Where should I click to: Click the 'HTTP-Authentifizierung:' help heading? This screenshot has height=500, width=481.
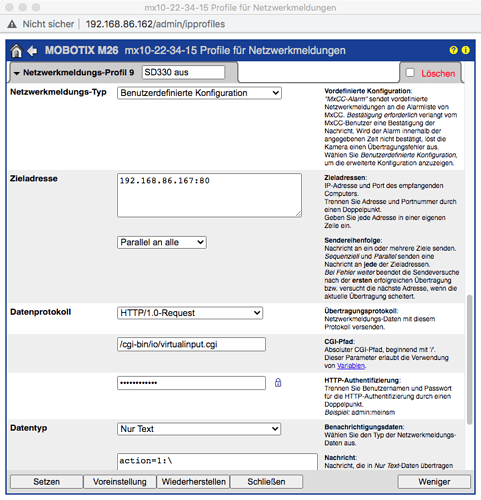click(363, 380)
